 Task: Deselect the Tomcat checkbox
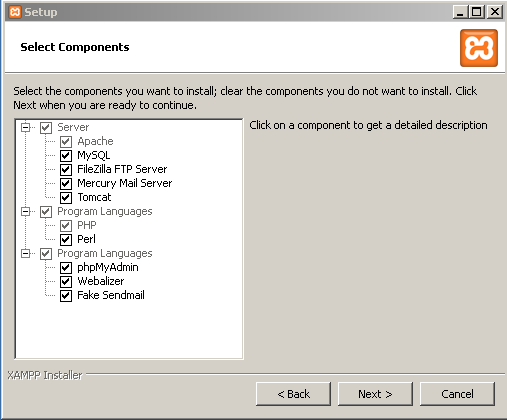tap(66, 198)
